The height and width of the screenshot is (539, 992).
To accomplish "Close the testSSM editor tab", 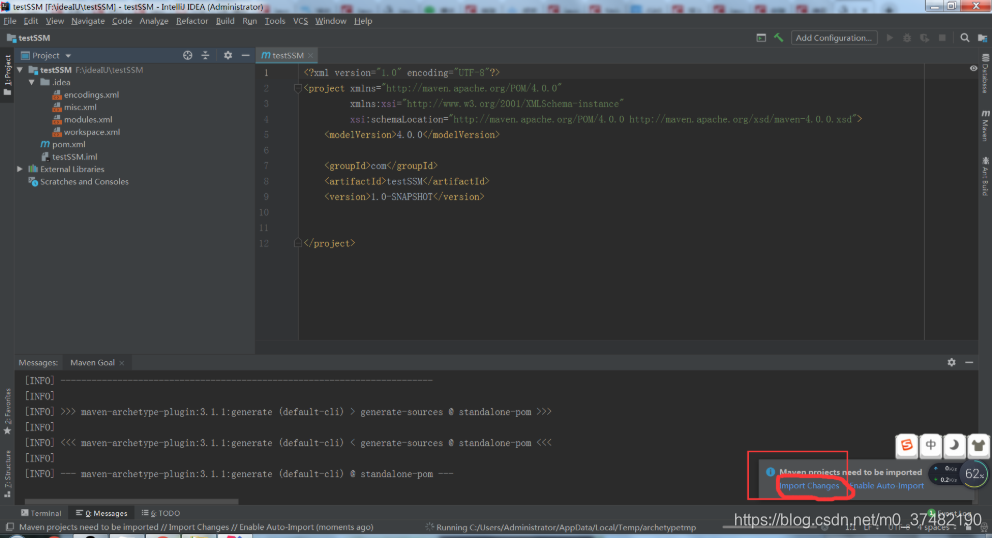I will [311, 56].
